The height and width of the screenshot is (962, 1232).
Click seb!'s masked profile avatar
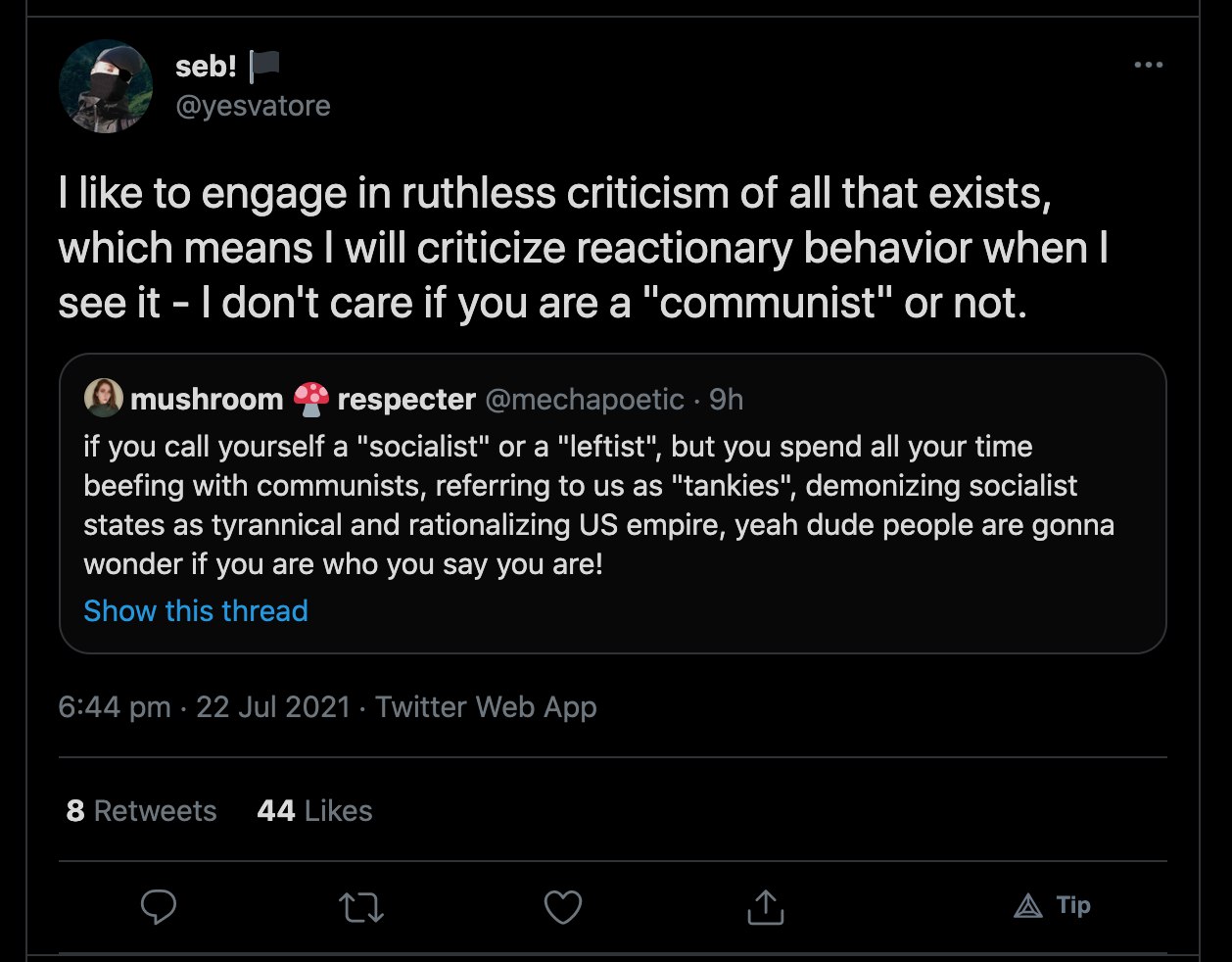(x=107, y=86)
